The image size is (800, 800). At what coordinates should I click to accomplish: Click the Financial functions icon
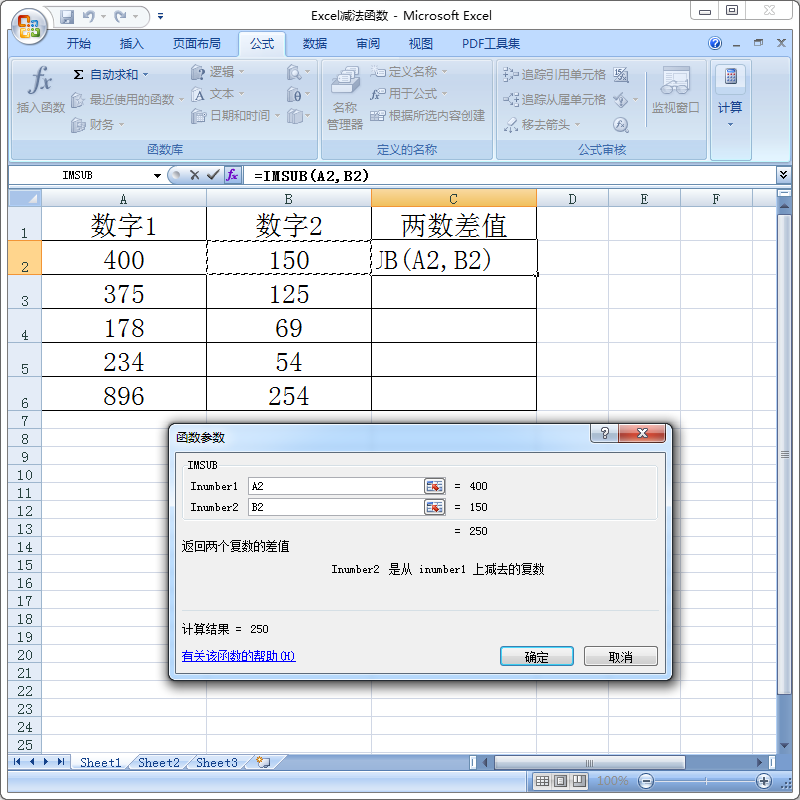tap(78, 124)
